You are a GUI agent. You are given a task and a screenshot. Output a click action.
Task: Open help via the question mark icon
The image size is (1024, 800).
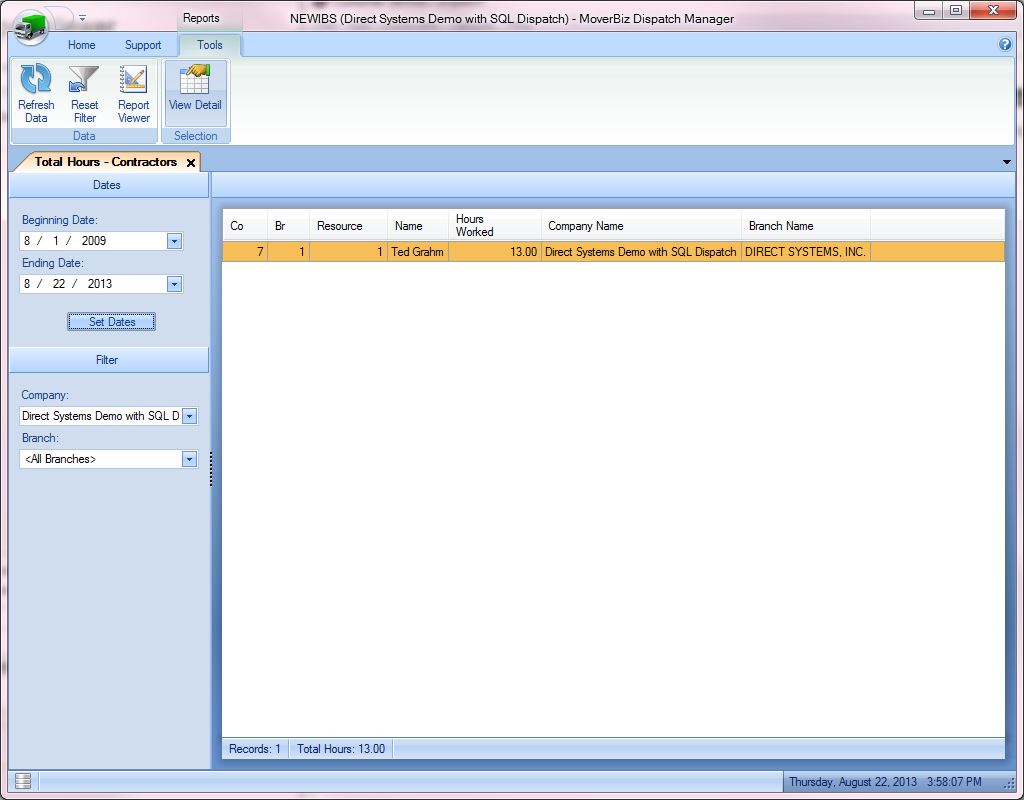1005,45
